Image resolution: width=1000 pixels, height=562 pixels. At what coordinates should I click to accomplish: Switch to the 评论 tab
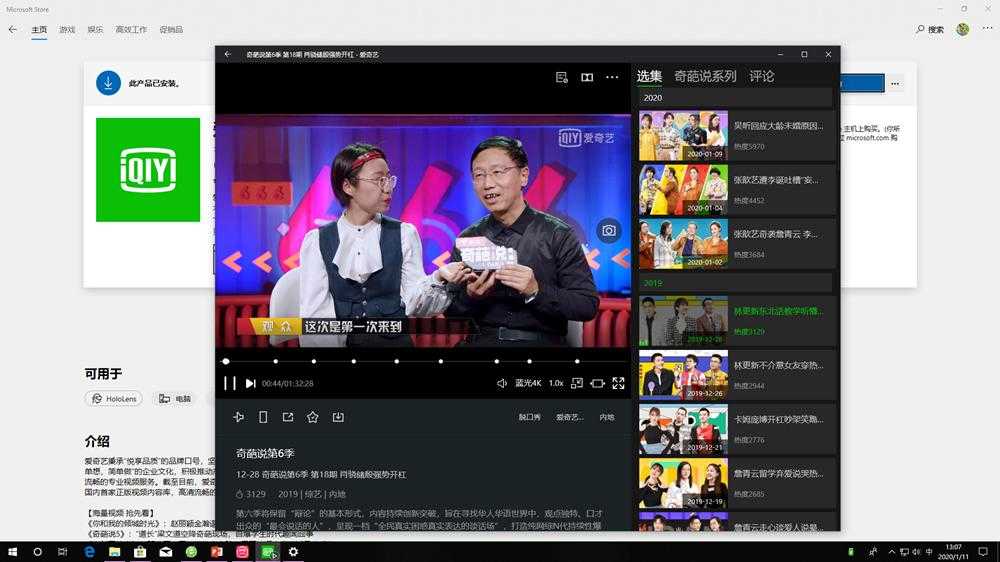coord(761,77)
